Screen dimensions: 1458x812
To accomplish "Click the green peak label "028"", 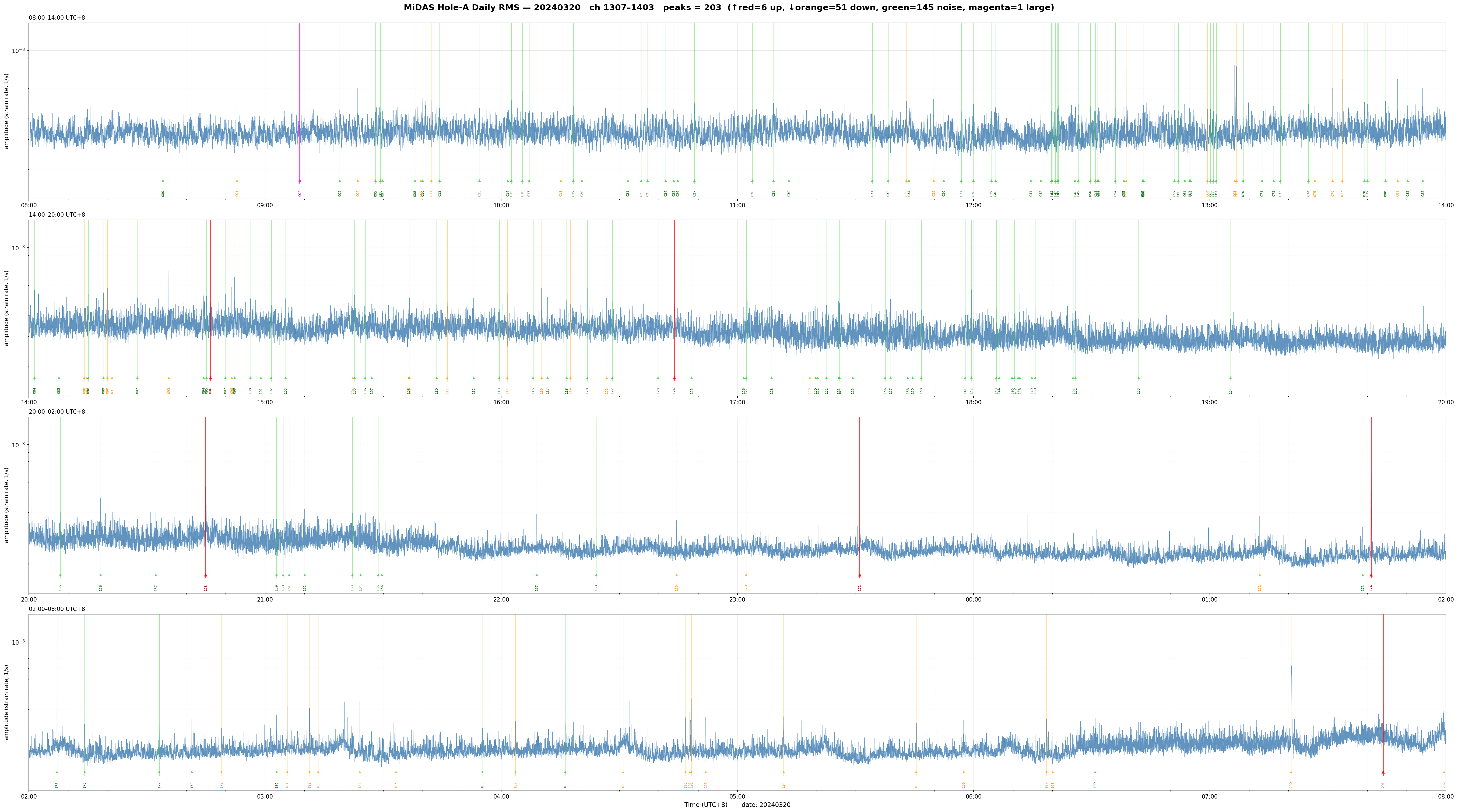I will point(752,194).
